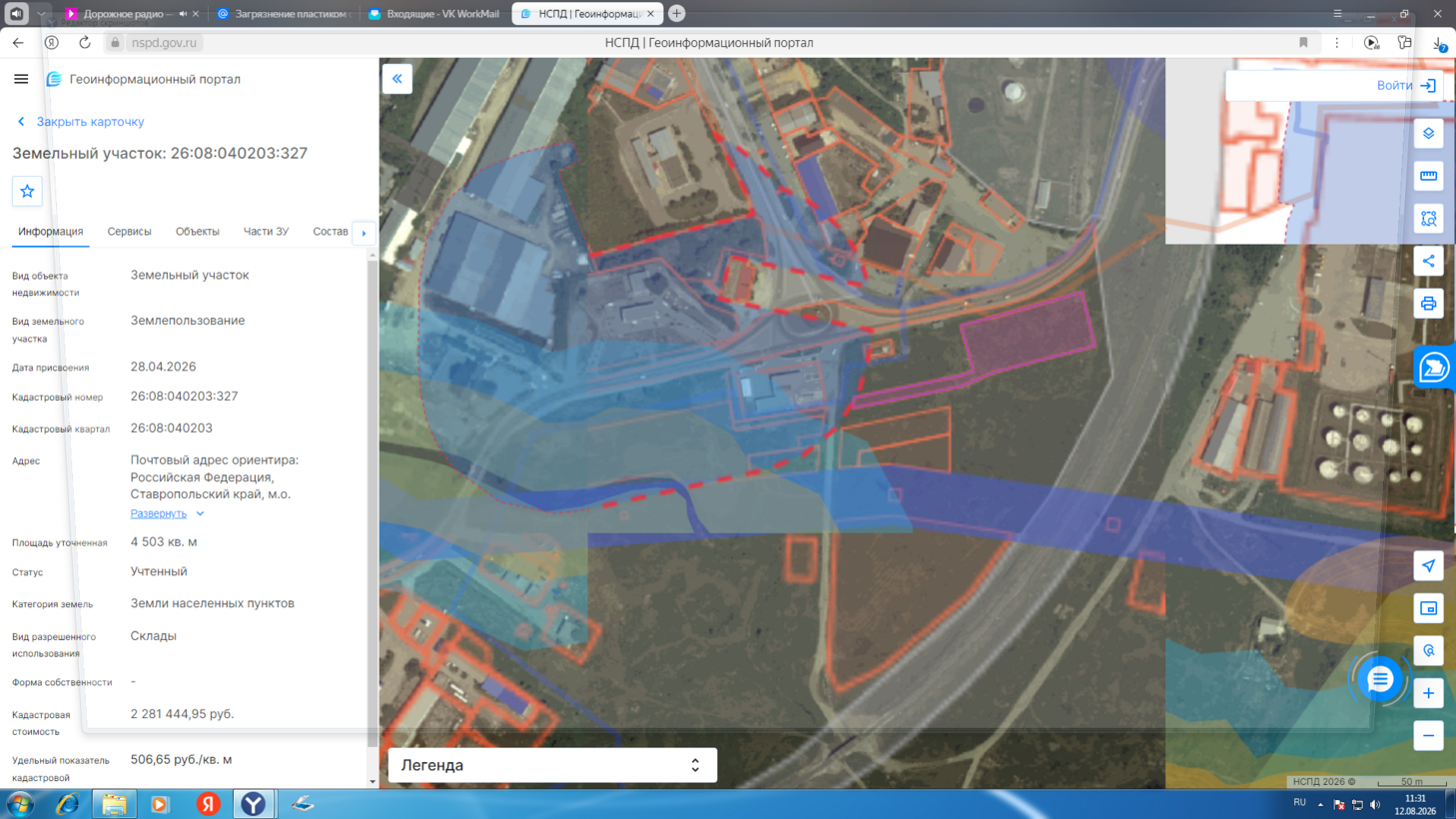Activate the area search selection tool

click(x=1429, y=219)
